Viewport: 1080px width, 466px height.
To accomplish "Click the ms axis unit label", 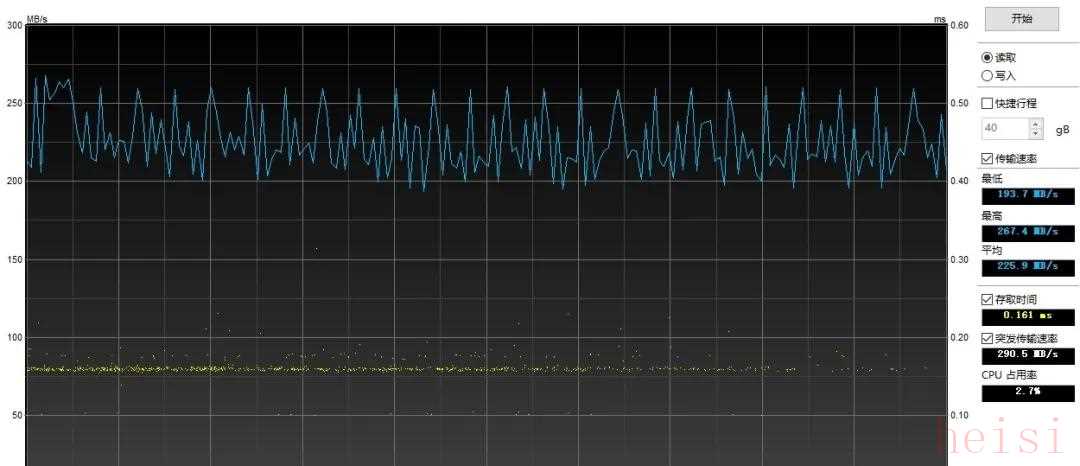I will pyautogui.click(x=940, y=18).
